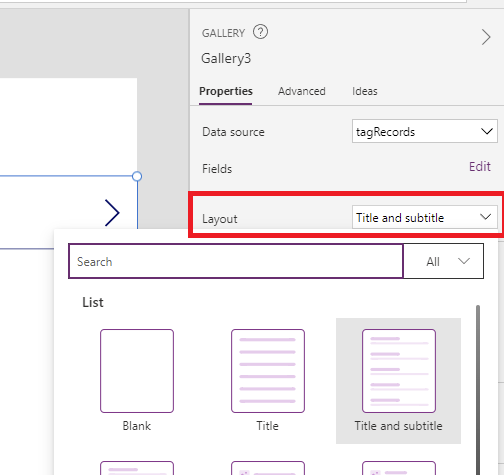This screenshot has width=504, height=475.
Task: Choose the Title list layout
Action: (x=268, y=380)
